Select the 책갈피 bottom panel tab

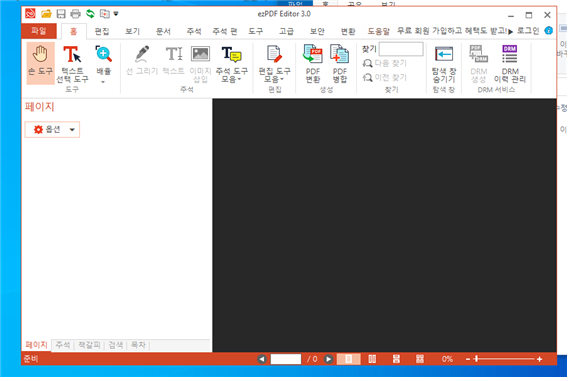pyautogui.click(x=89, y=345)
